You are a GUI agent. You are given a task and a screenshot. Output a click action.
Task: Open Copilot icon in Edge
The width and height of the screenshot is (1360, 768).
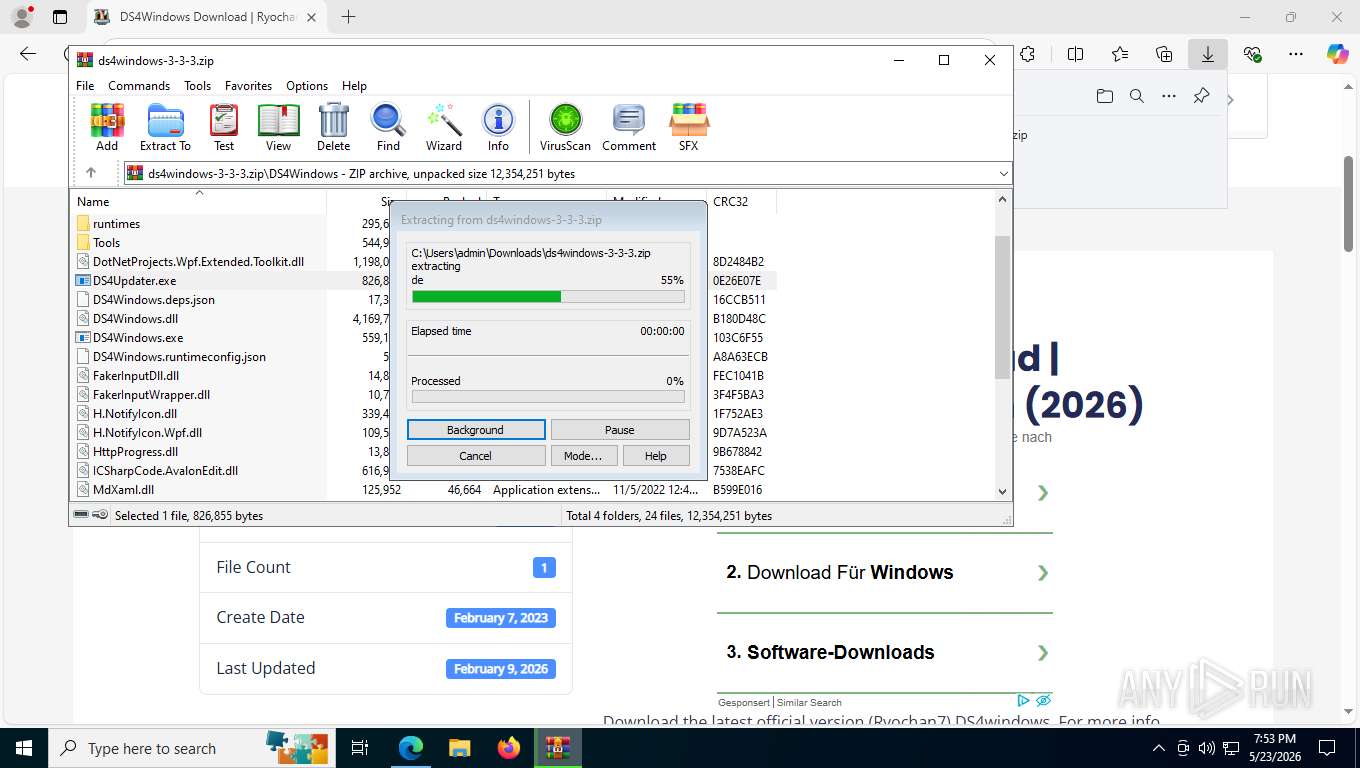1338,54
